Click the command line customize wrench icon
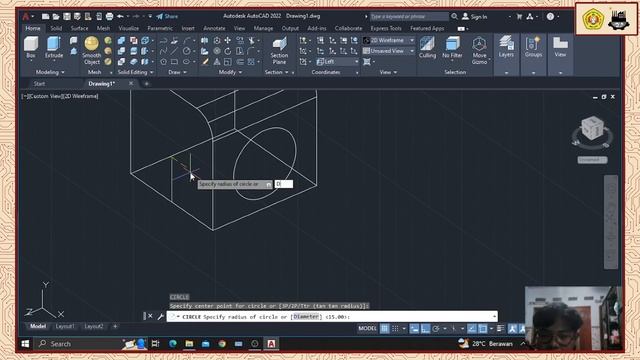The height and width of the screenshot is (360, 640). (160, 316)
